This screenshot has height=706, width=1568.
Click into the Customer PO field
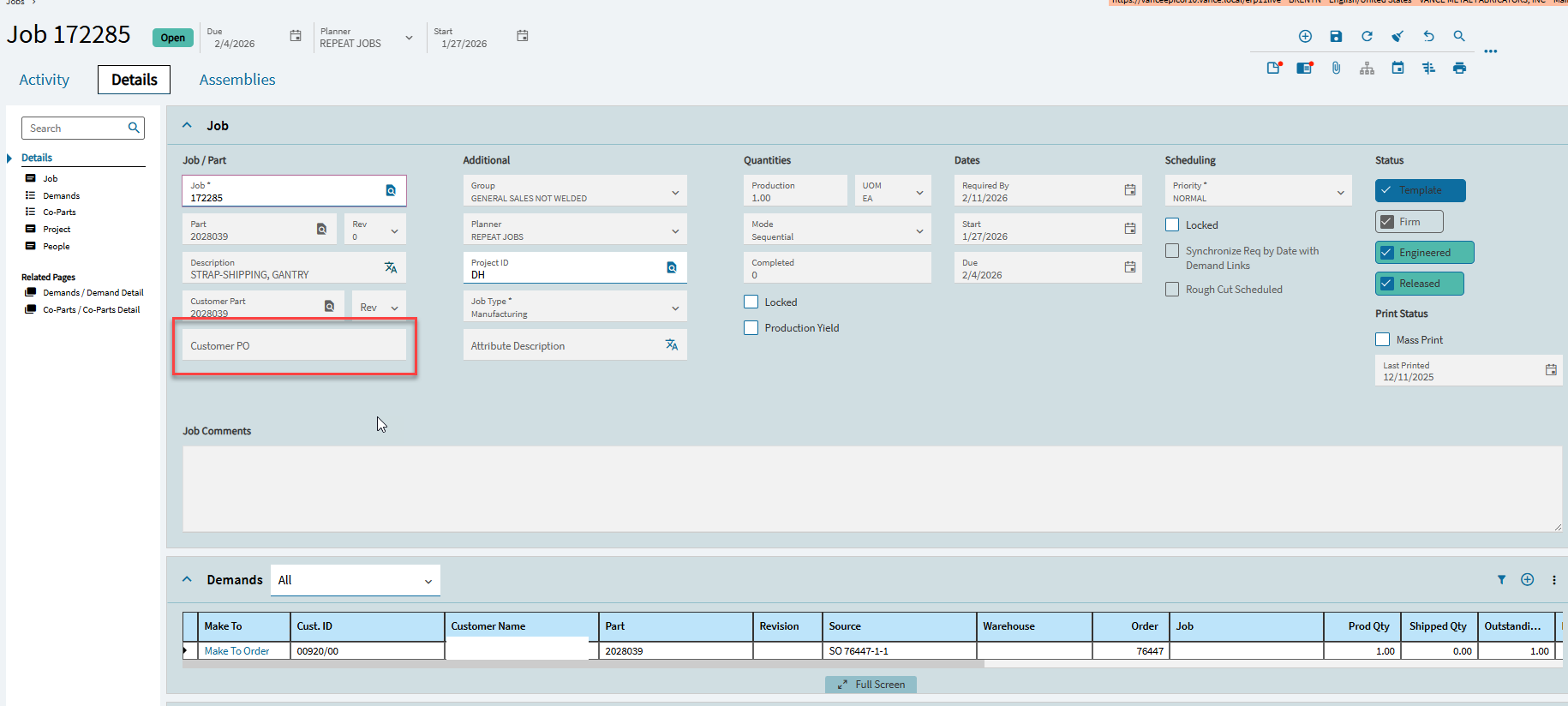[x=294, y=346]
